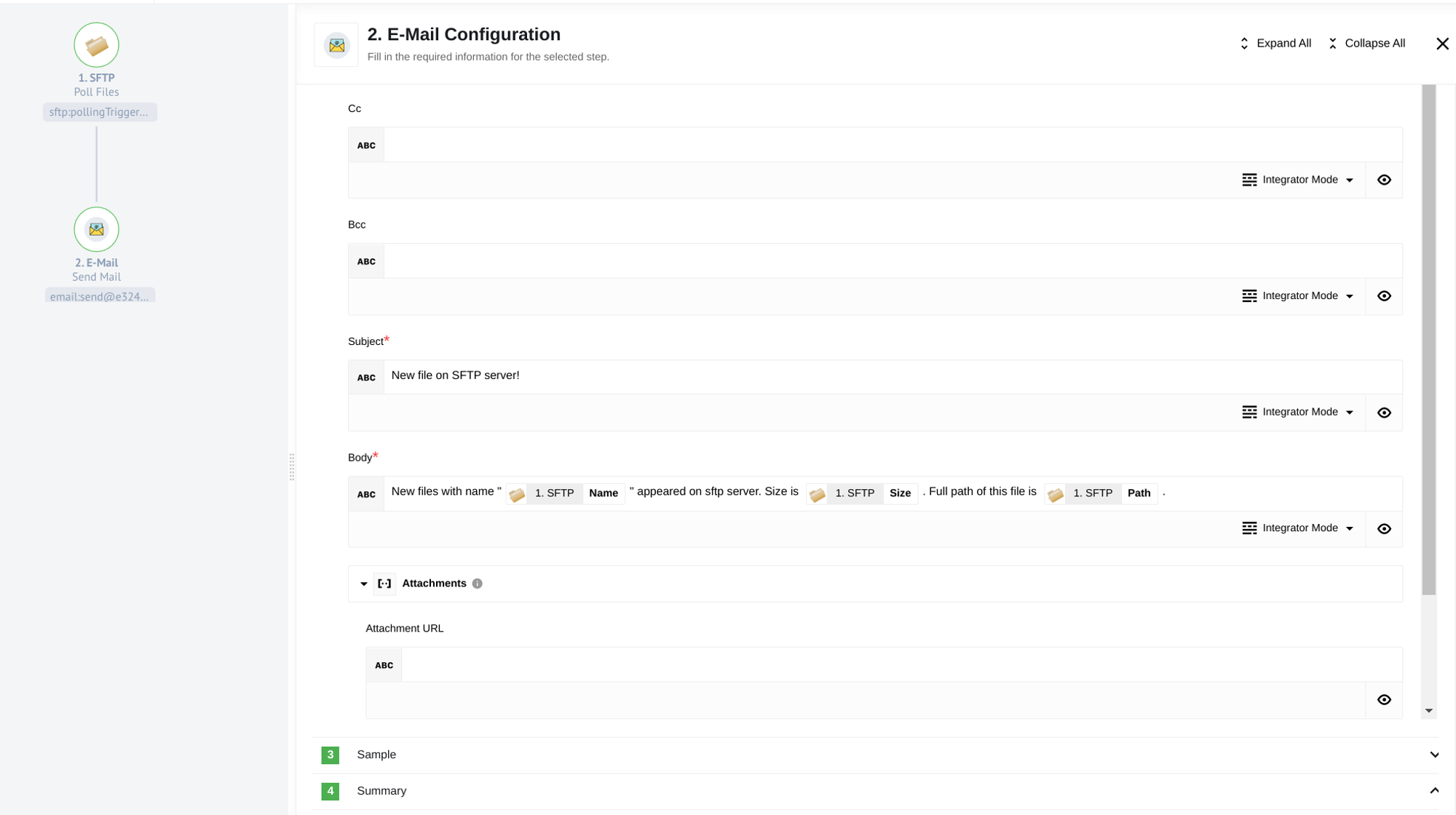
Task: Expand the Attachments section
Action: (363, 583)
